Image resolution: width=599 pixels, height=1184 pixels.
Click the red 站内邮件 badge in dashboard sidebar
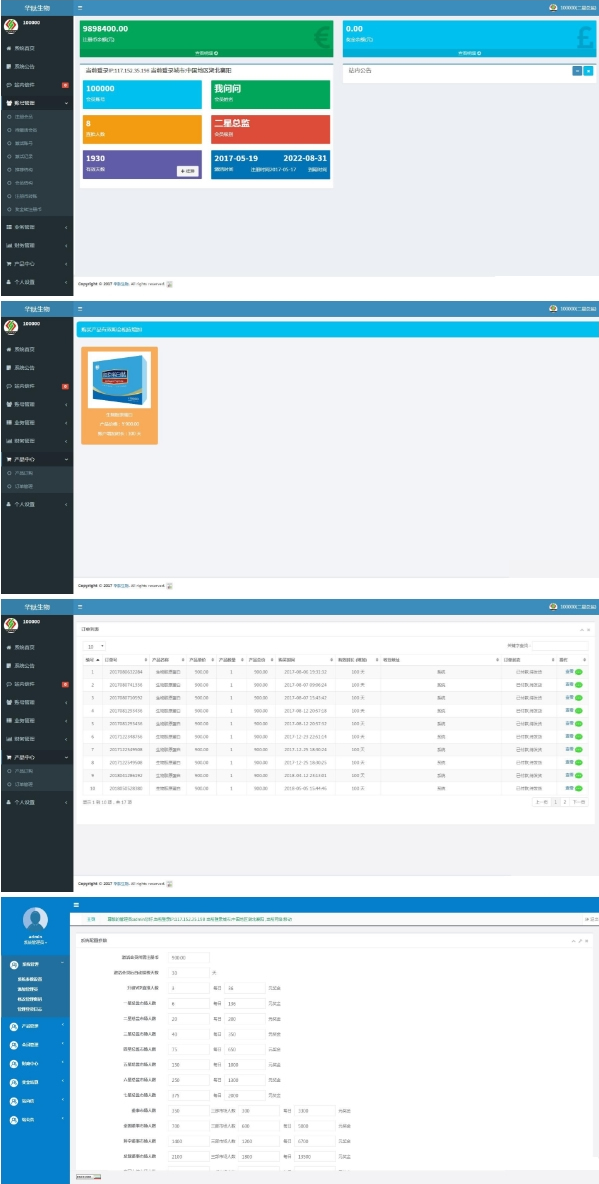coord(66,85)
